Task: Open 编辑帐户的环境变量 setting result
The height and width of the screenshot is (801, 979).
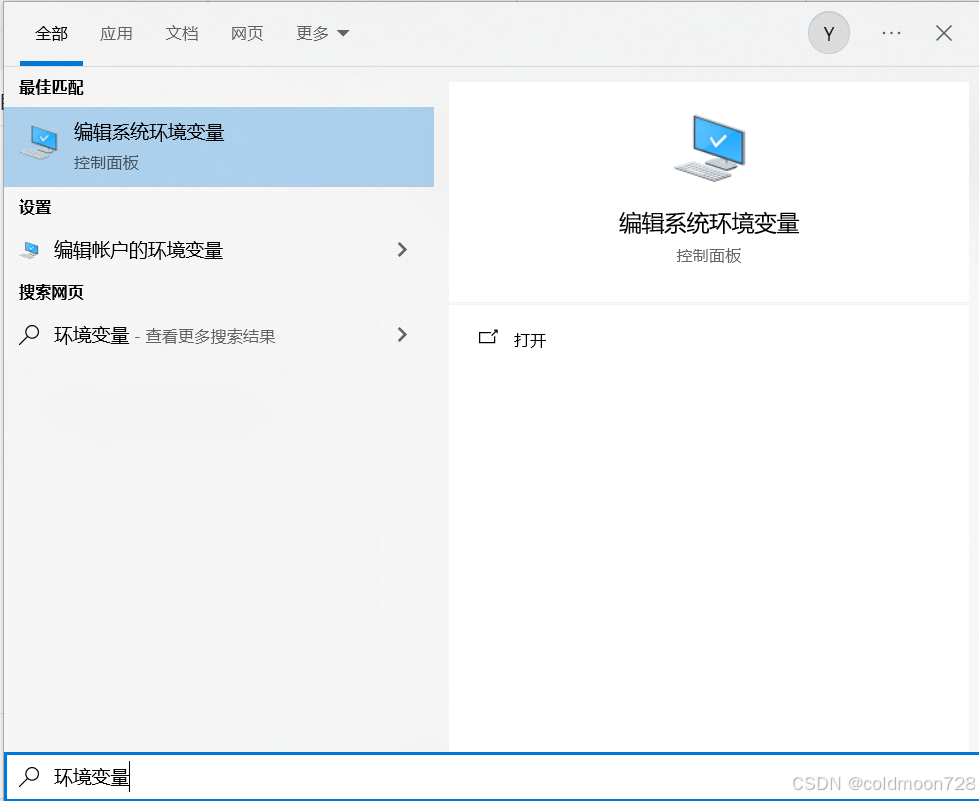Action: pyautogui.click(x=219, y=250)
